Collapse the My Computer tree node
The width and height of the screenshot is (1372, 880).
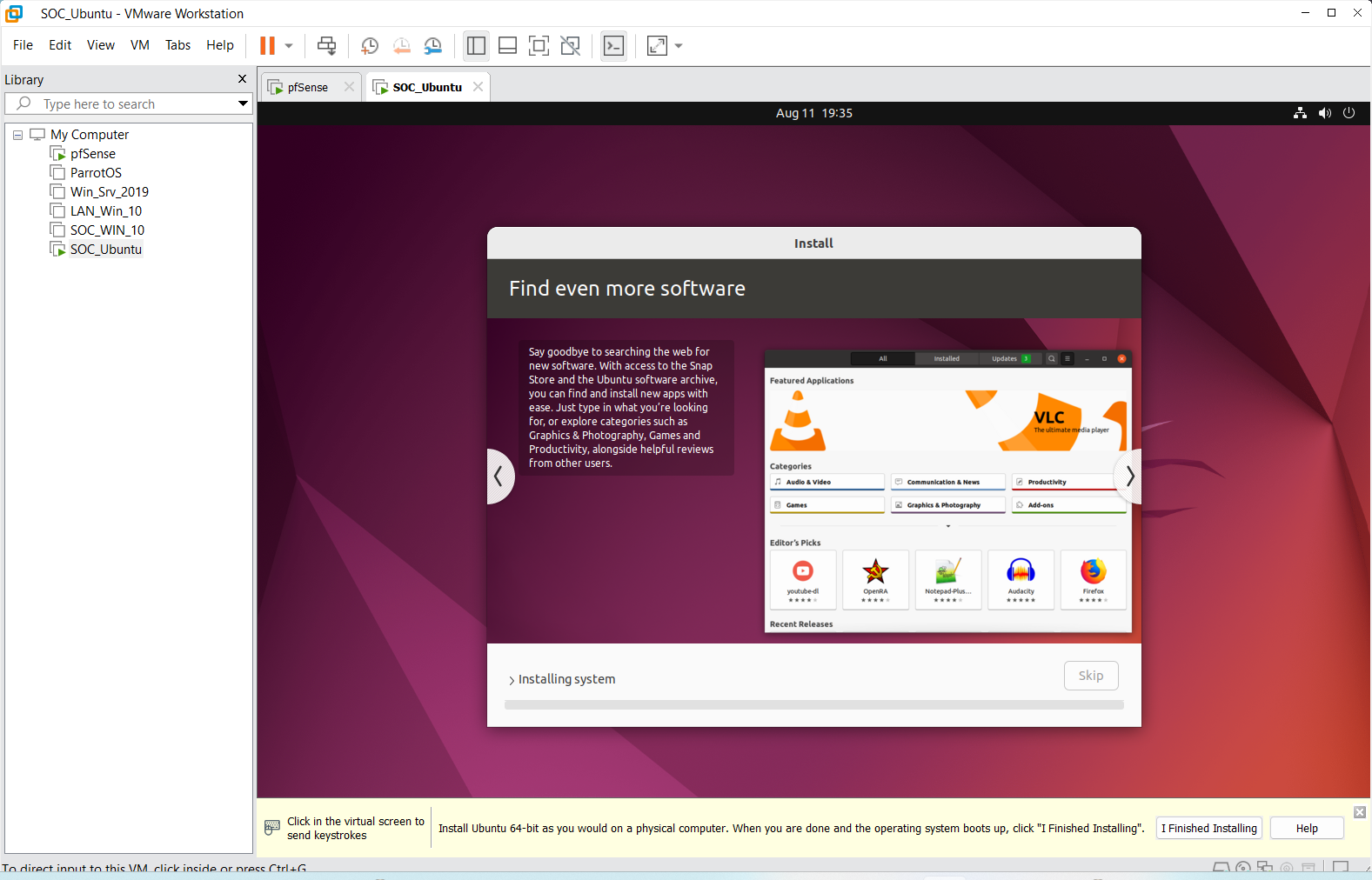coord(17,135)
